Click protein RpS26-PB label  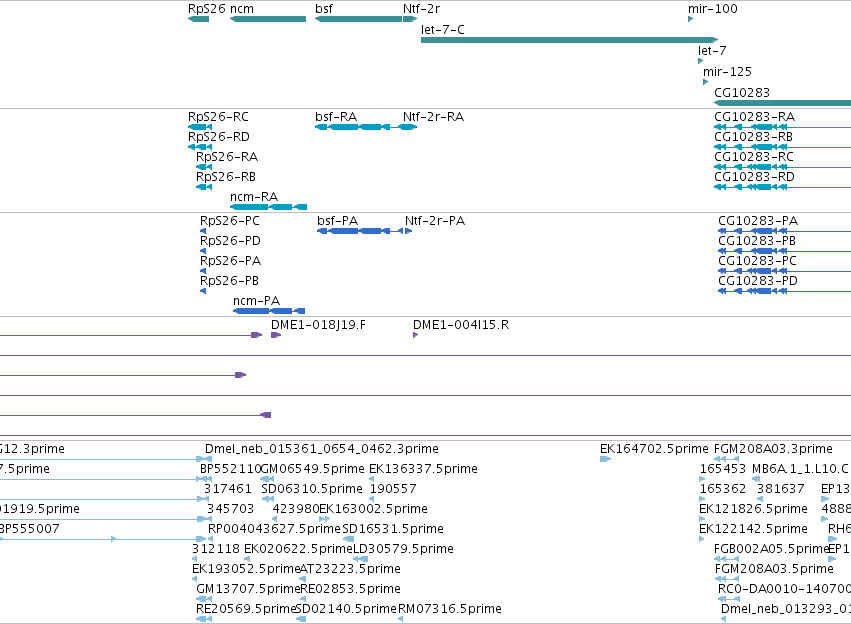229,281
